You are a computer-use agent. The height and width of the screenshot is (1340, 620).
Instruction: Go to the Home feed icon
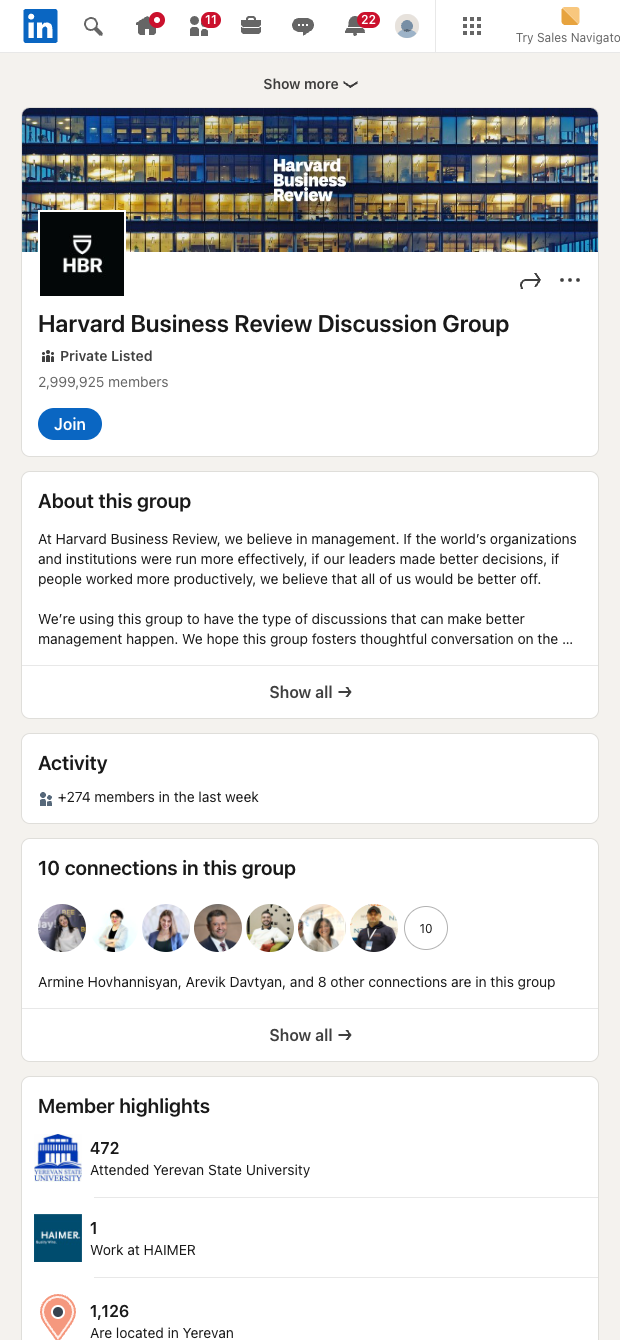pos(147,26)
